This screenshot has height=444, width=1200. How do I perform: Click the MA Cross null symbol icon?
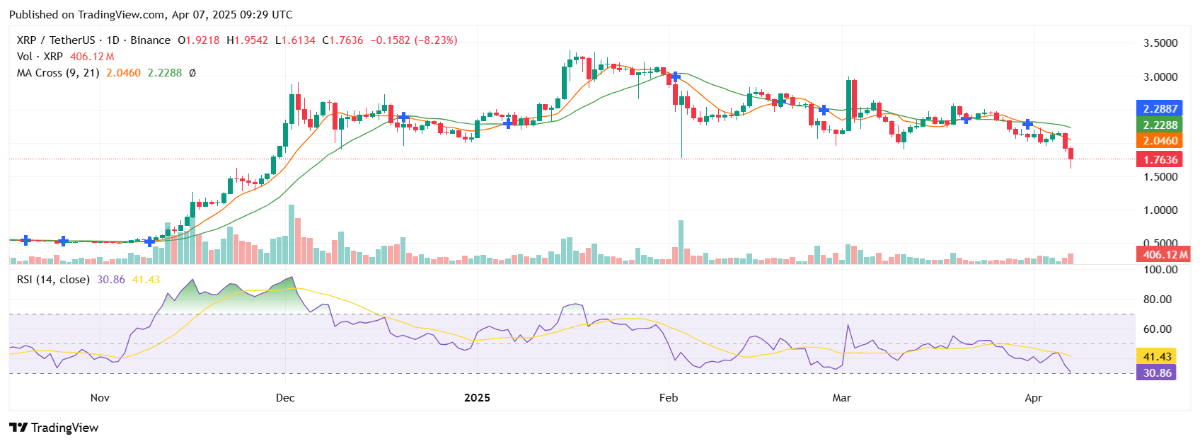pyautogui.click(x=192, y=73)
